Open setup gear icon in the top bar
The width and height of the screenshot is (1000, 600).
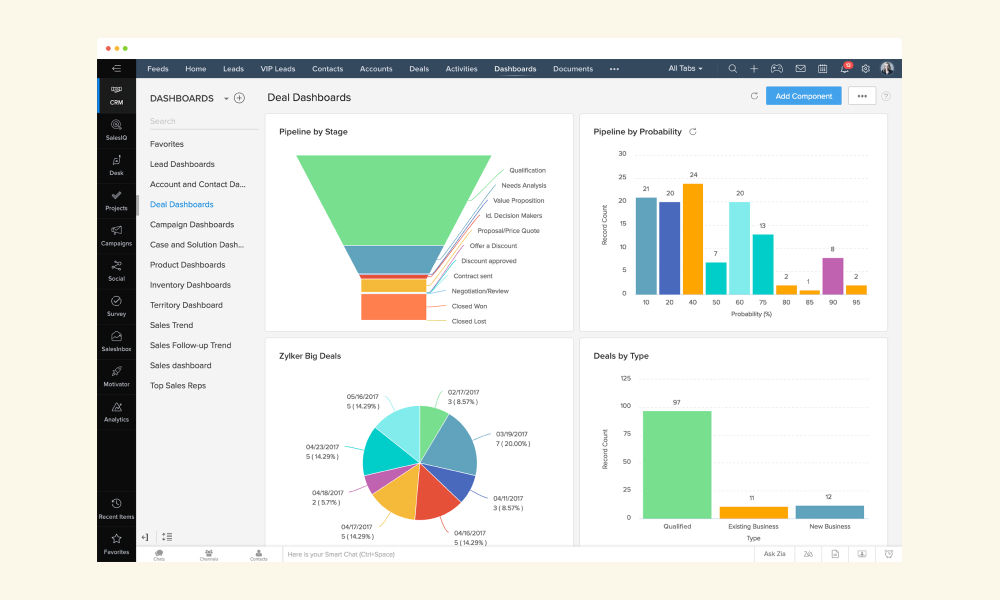click(x=865, y=68)
